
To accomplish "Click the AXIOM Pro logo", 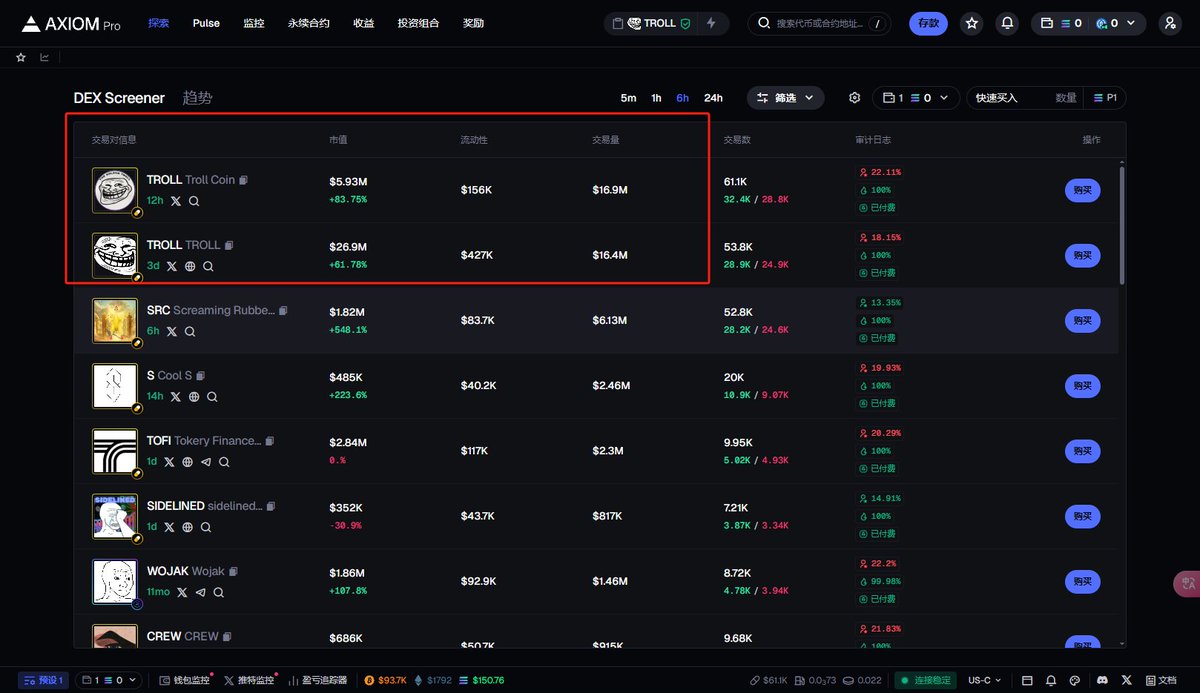I will point(71,23).
